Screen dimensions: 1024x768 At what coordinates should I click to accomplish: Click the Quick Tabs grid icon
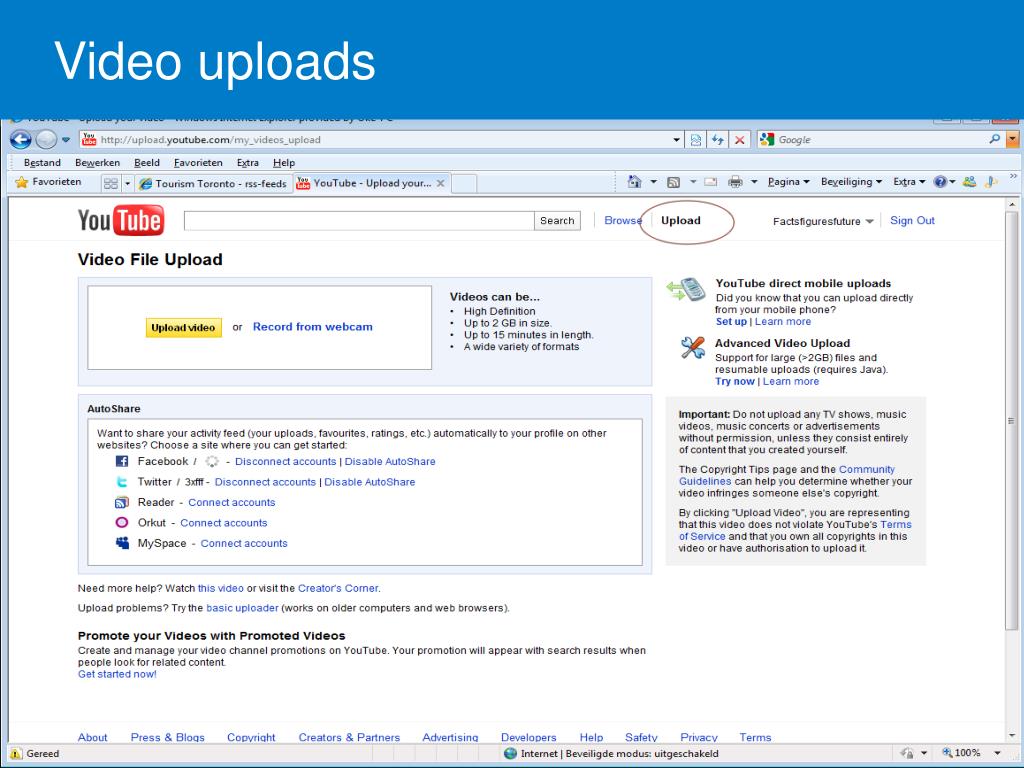click(x=111, y=183)
